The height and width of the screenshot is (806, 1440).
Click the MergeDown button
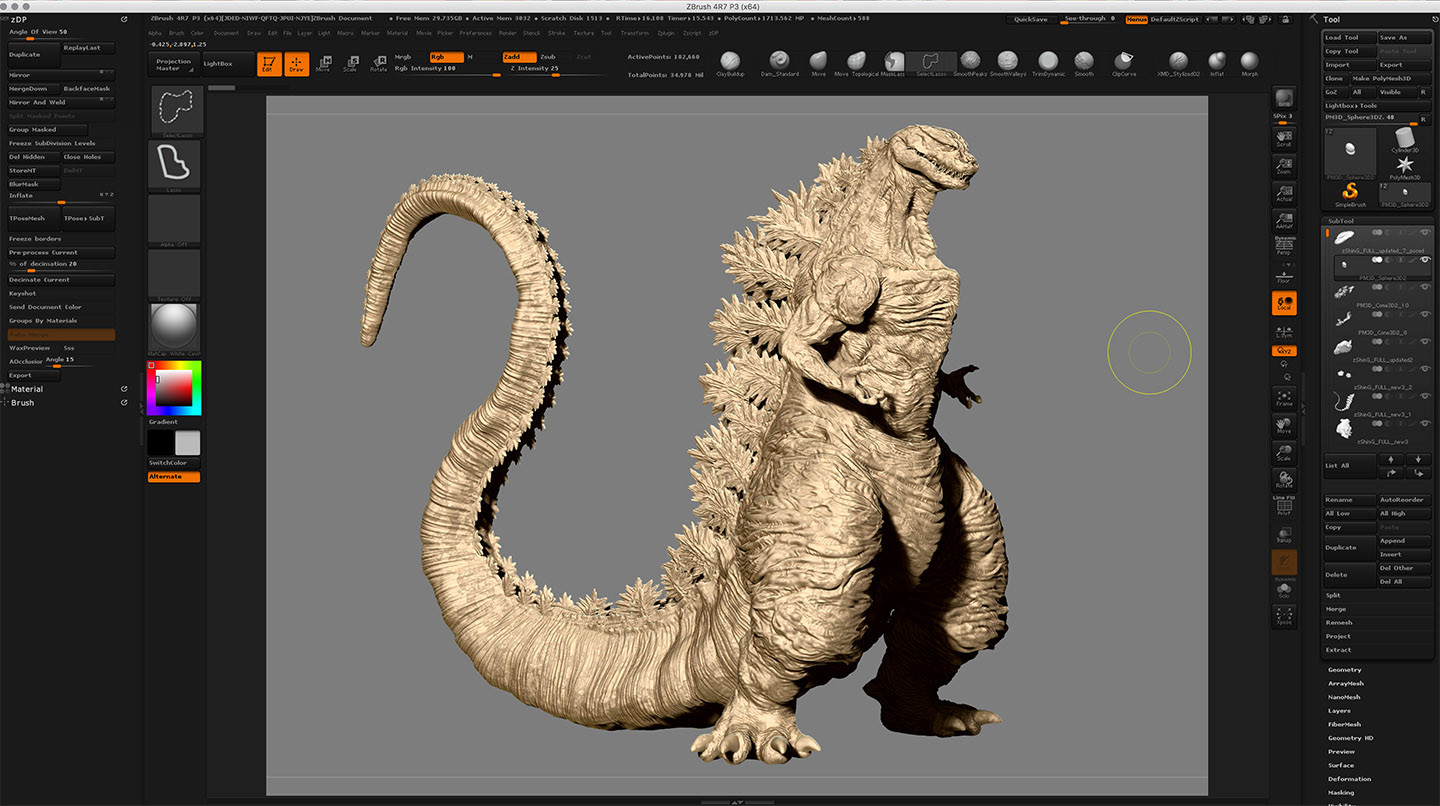(x=34, y=89)
